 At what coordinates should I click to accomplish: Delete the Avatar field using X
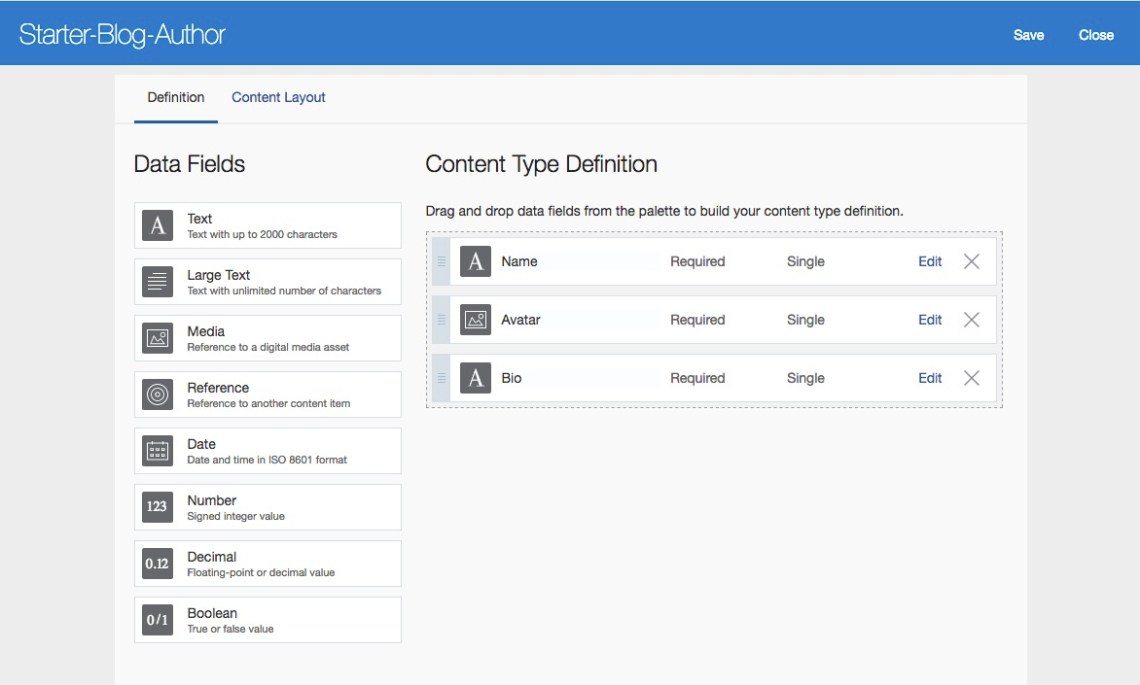[x=971, y=320]
